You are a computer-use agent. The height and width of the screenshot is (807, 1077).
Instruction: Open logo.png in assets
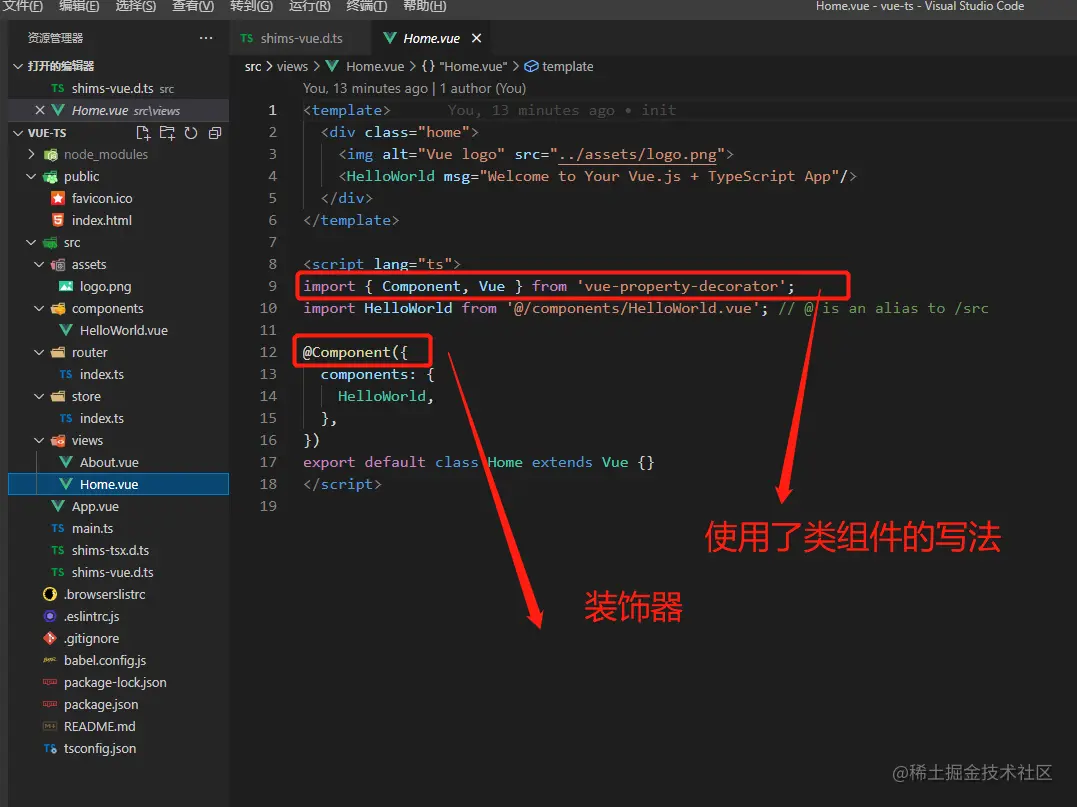[x=118, y=286]
